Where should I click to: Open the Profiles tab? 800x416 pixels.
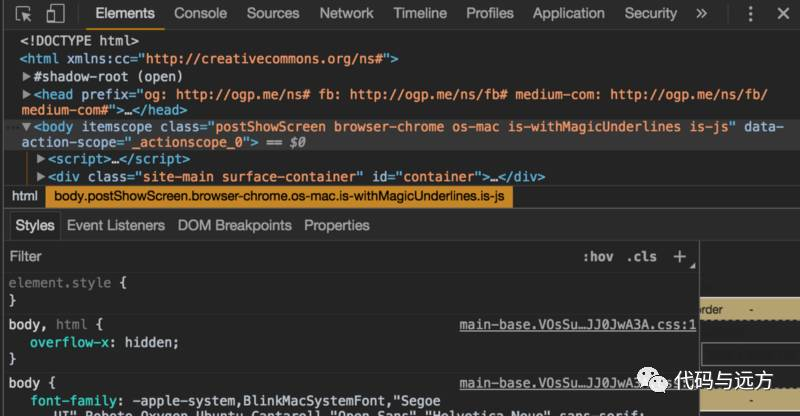point(490,13)
